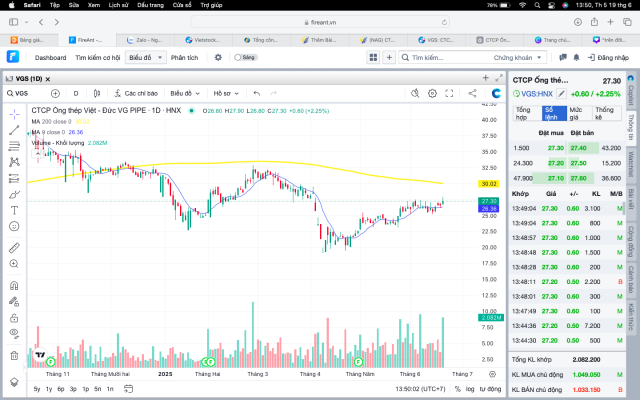
Task: Open the chat messages icon
Action: click(x=563, y=58)
